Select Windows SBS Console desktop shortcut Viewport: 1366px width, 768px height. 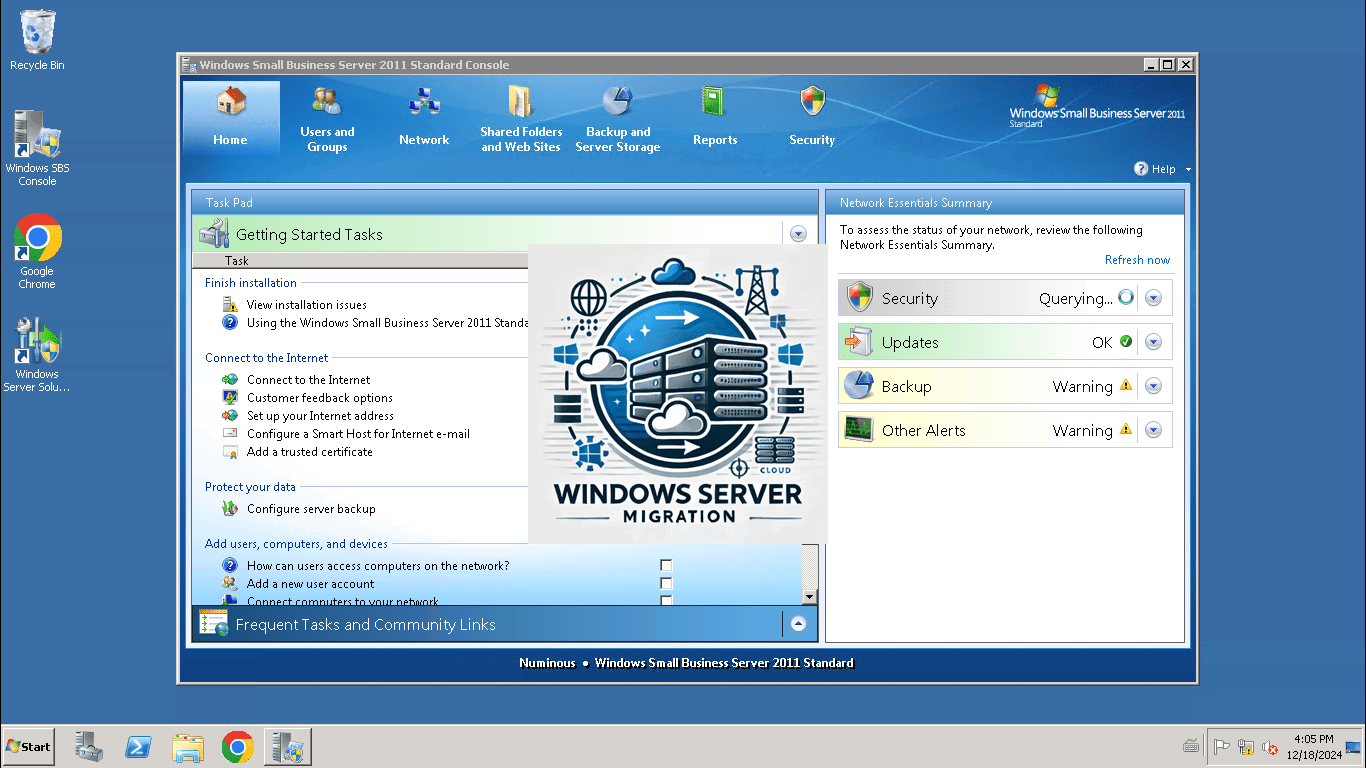37,148
